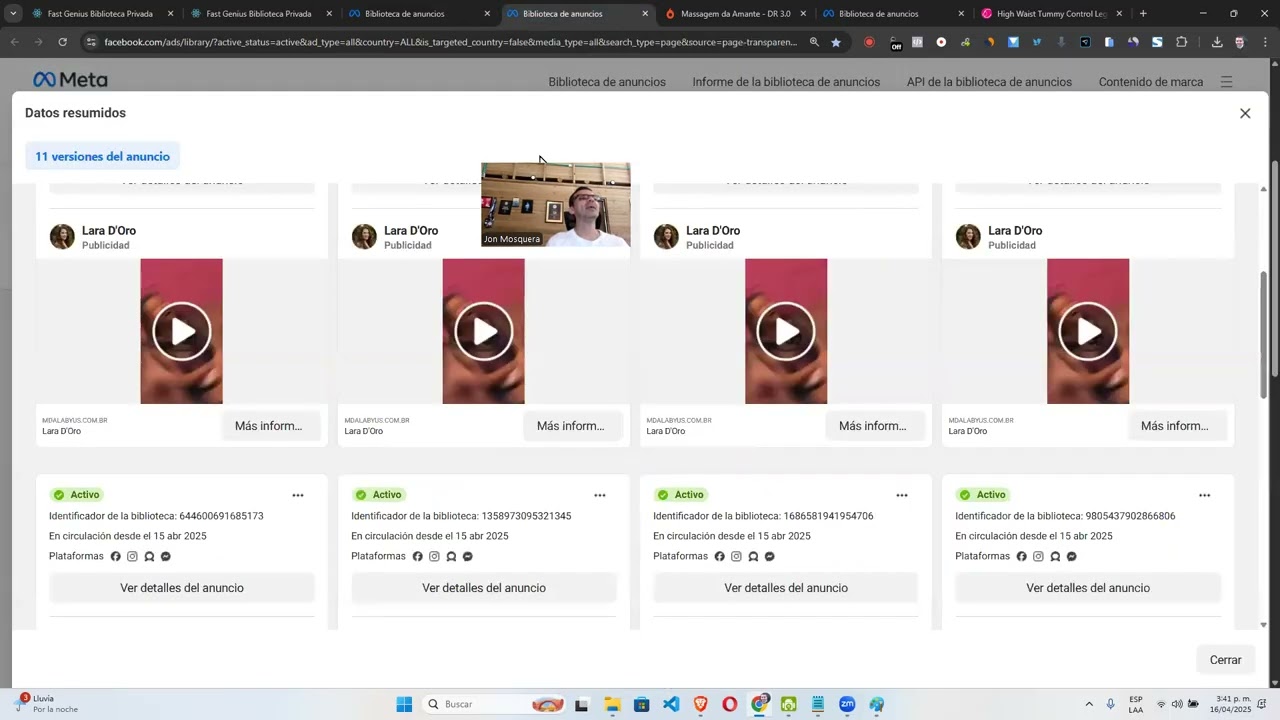Open Lluvia weather widget on taskbar
This screenshot has width=1280, height=720.
coord(47,704)
